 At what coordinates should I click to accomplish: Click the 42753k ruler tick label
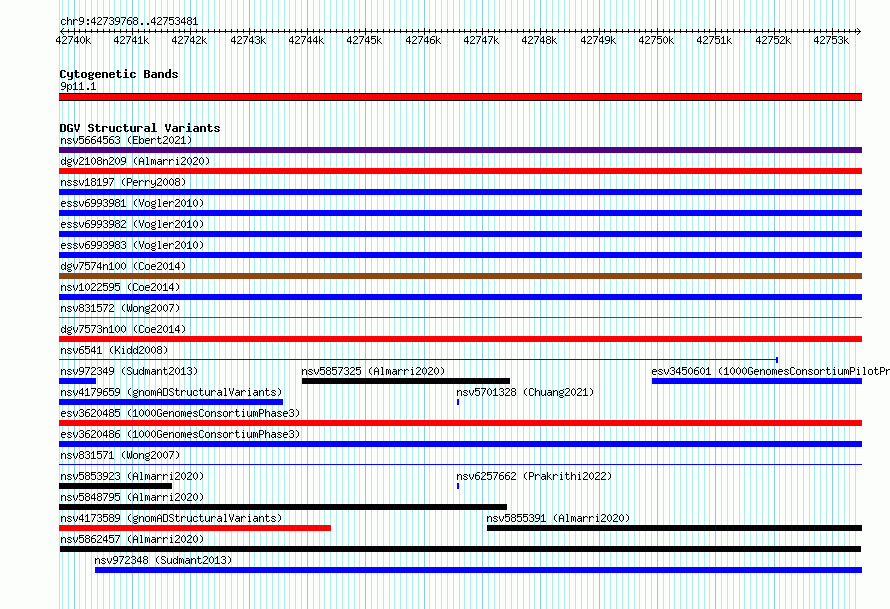[x=831, y=40]
